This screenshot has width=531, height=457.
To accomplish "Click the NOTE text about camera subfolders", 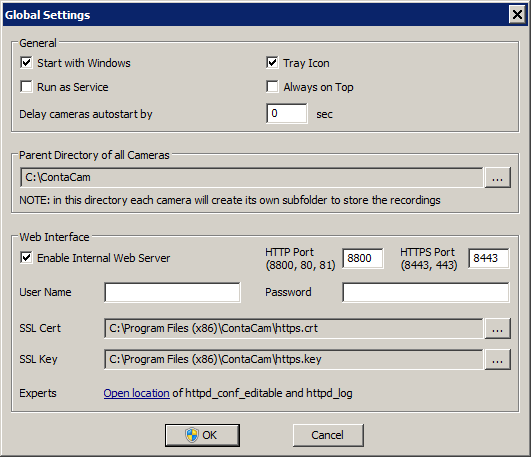I will pos(230,200).
